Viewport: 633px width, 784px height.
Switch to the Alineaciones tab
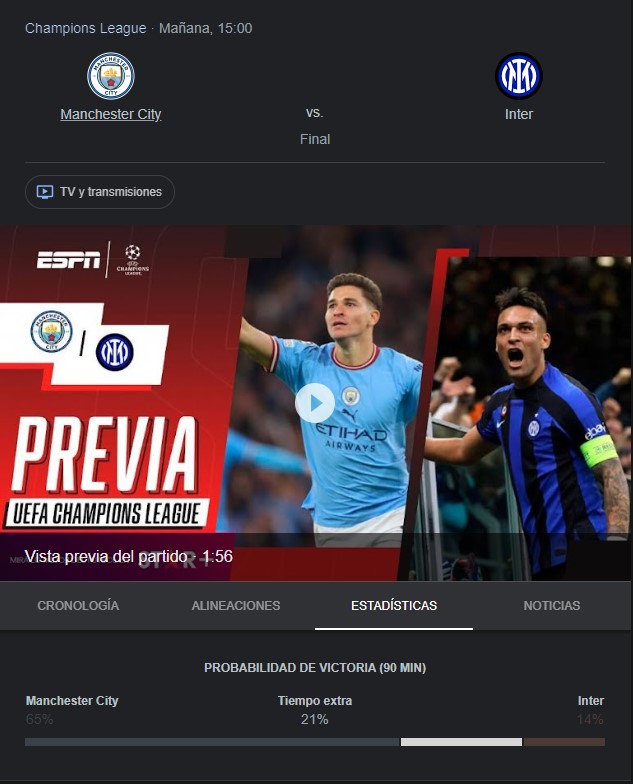[236, 606]
